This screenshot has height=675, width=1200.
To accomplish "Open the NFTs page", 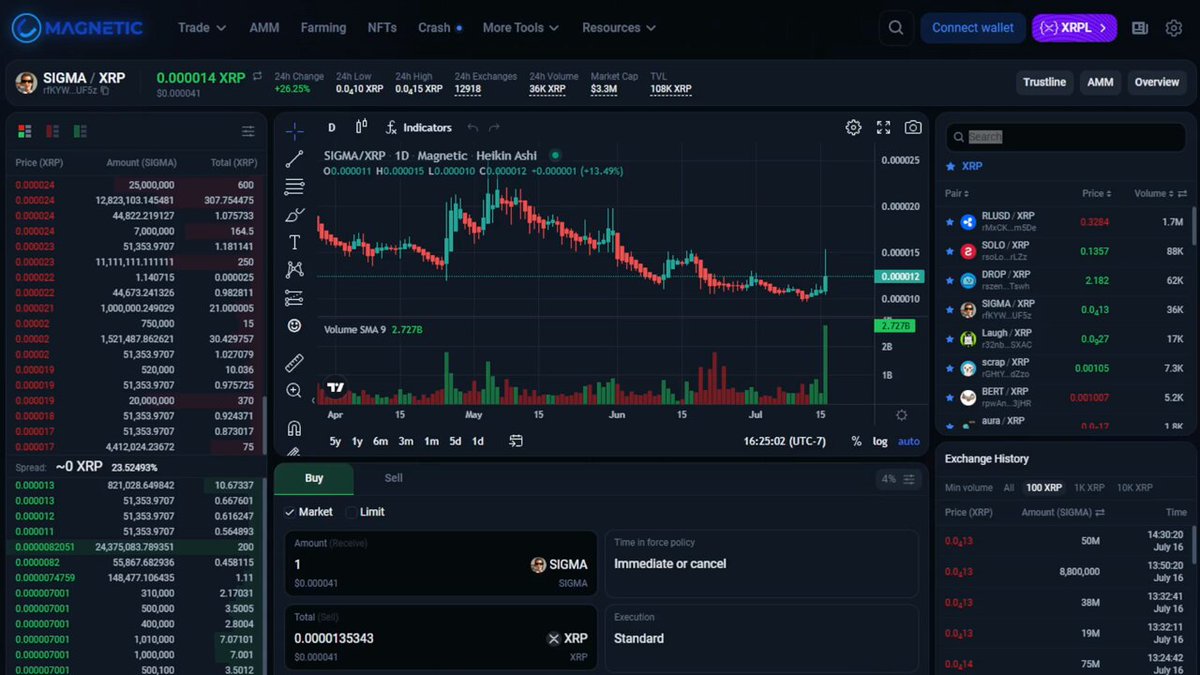I will click(x=382, y=28).
